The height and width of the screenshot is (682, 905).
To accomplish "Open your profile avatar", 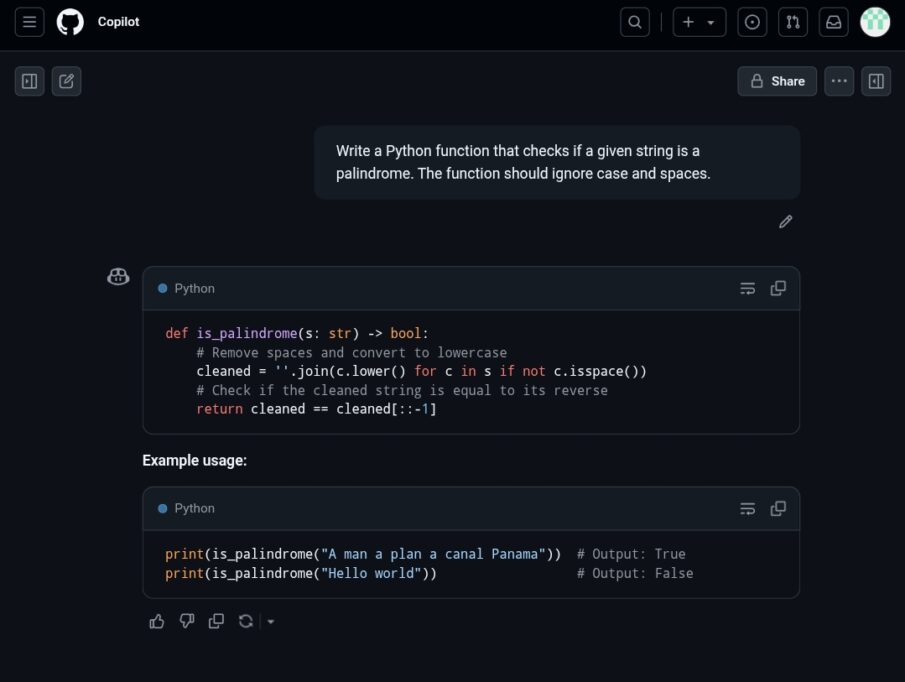I will [x=875, y=21].
